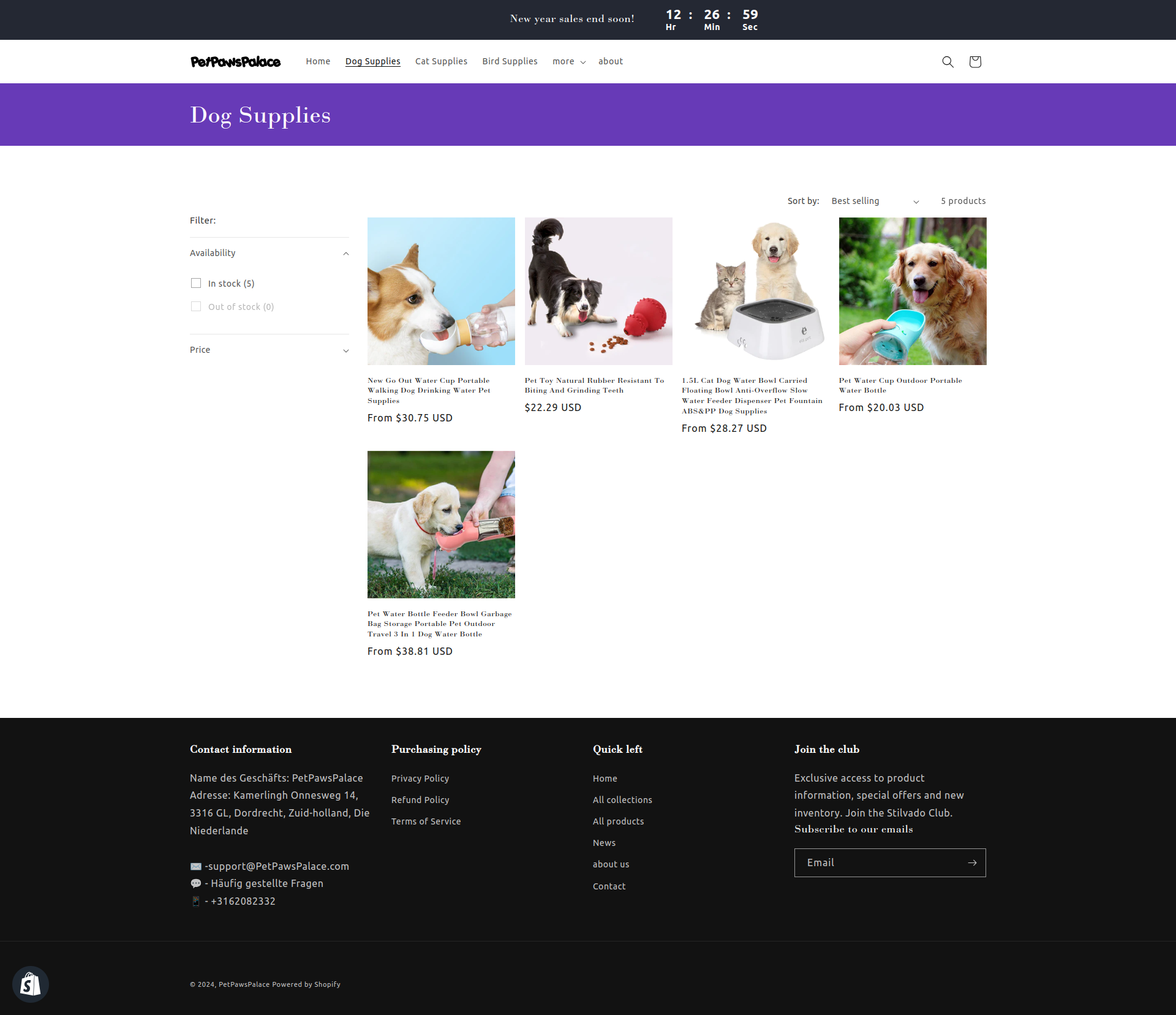Open the shopping cart icon
The width and height of the screenshot is (1176, 1015).
(975, 62)
